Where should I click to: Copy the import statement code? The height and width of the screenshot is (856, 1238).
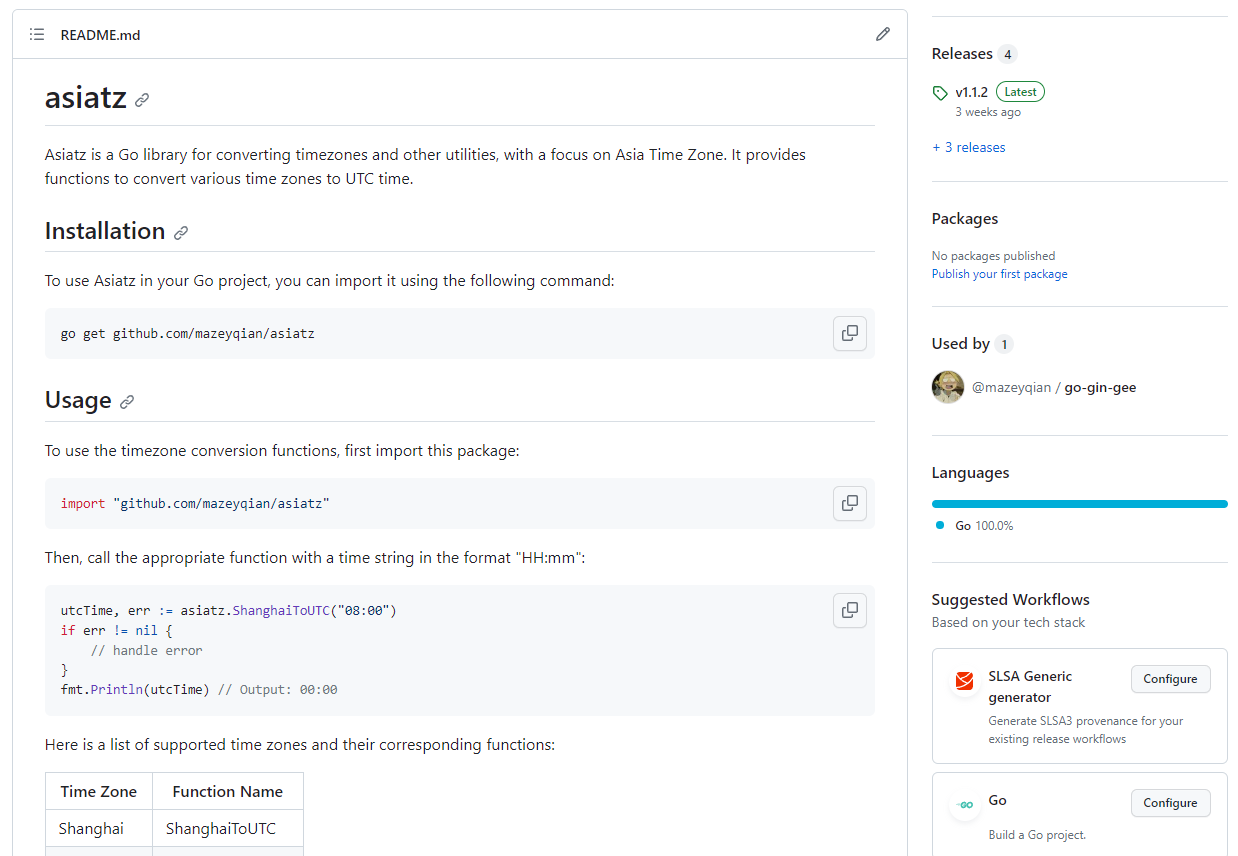coord(849,503)
